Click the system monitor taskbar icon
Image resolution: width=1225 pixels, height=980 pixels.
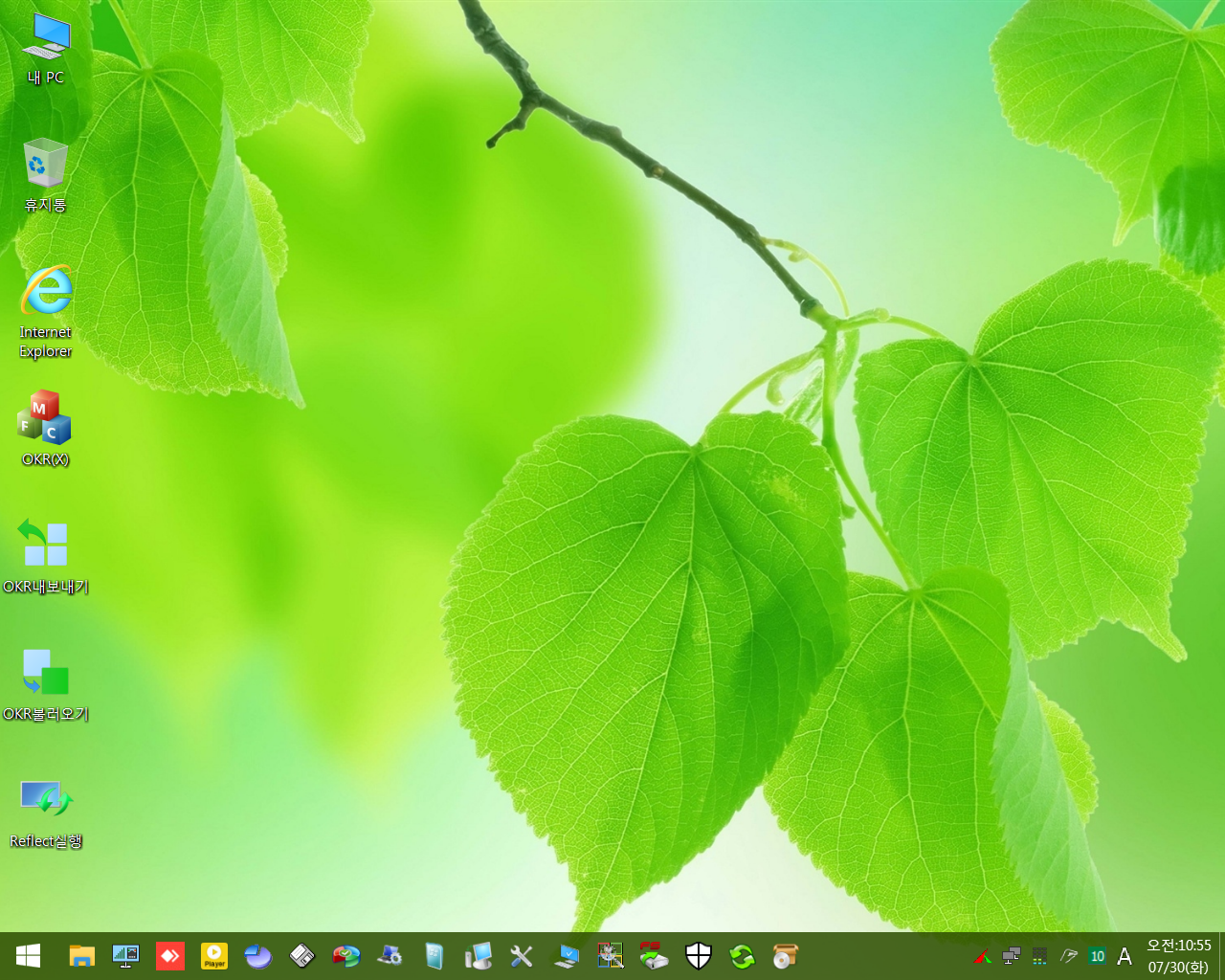(x=125, y=956)
